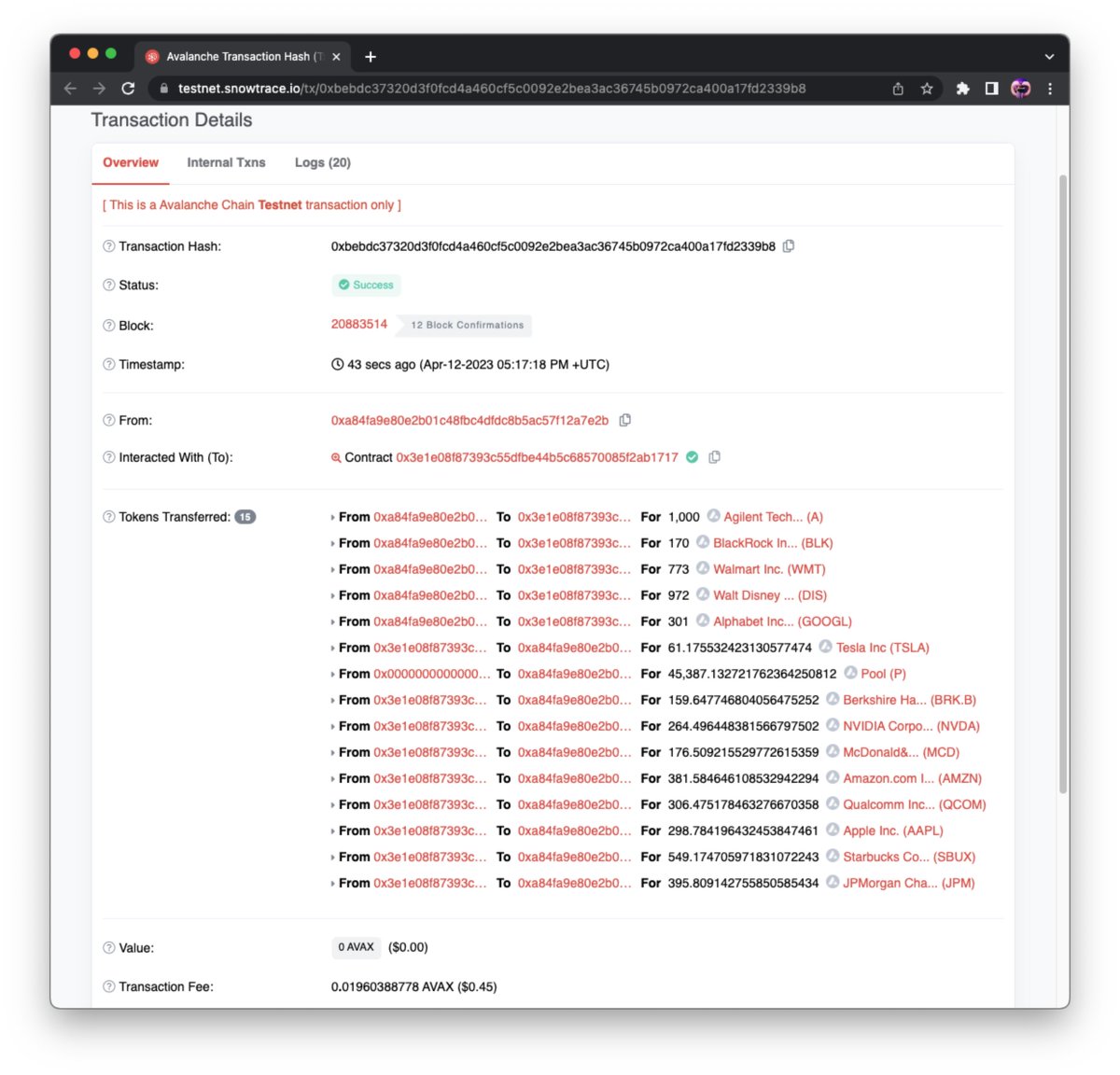Click the browser address bar URL
This screenshot has height=1075, width=1120.
[492, 89]
